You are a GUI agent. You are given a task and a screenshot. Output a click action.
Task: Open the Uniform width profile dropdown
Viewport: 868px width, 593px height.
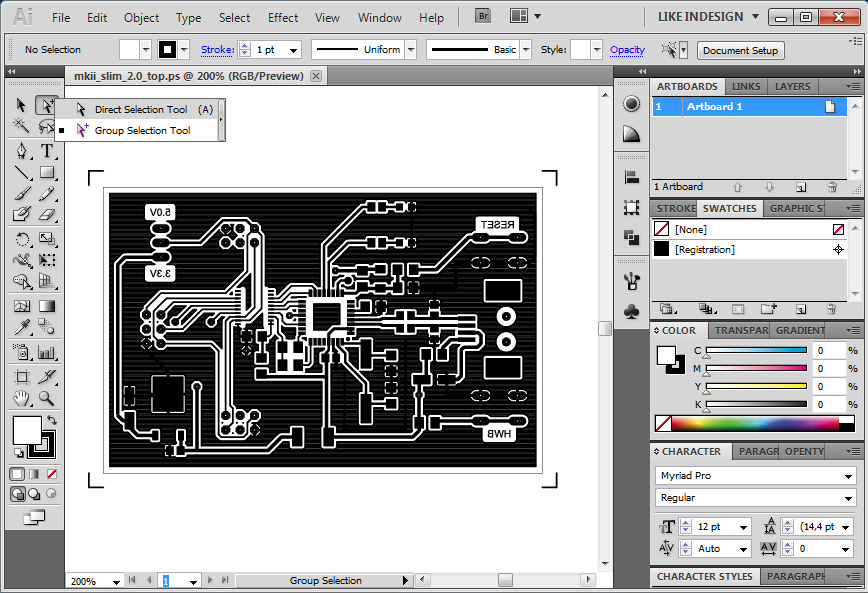(411, 50)
